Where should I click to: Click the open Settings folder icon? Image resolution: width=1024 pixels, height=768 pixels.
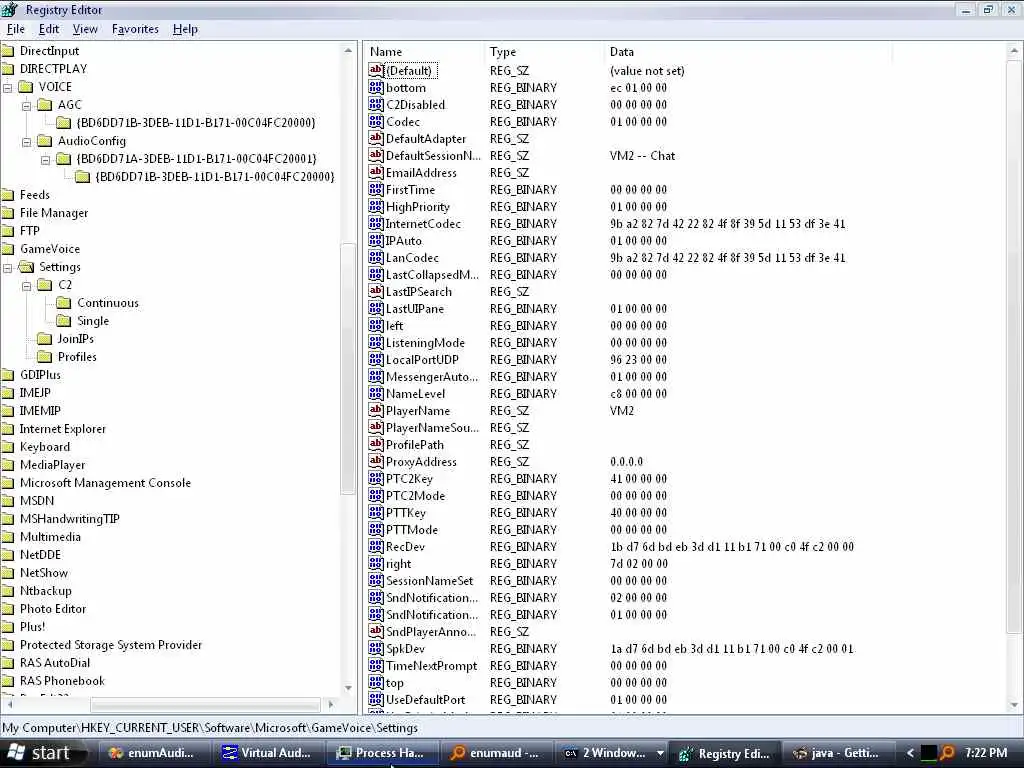[x=27, y=267]
